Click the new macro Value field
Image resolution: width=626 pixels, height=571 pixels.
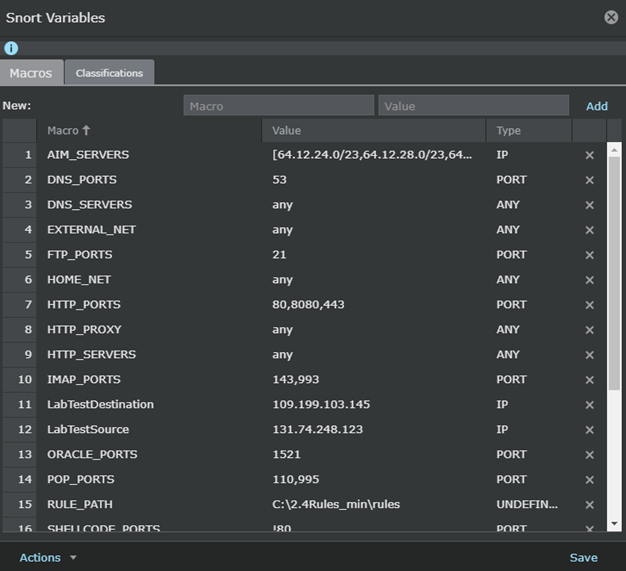(x=473, y=105)
